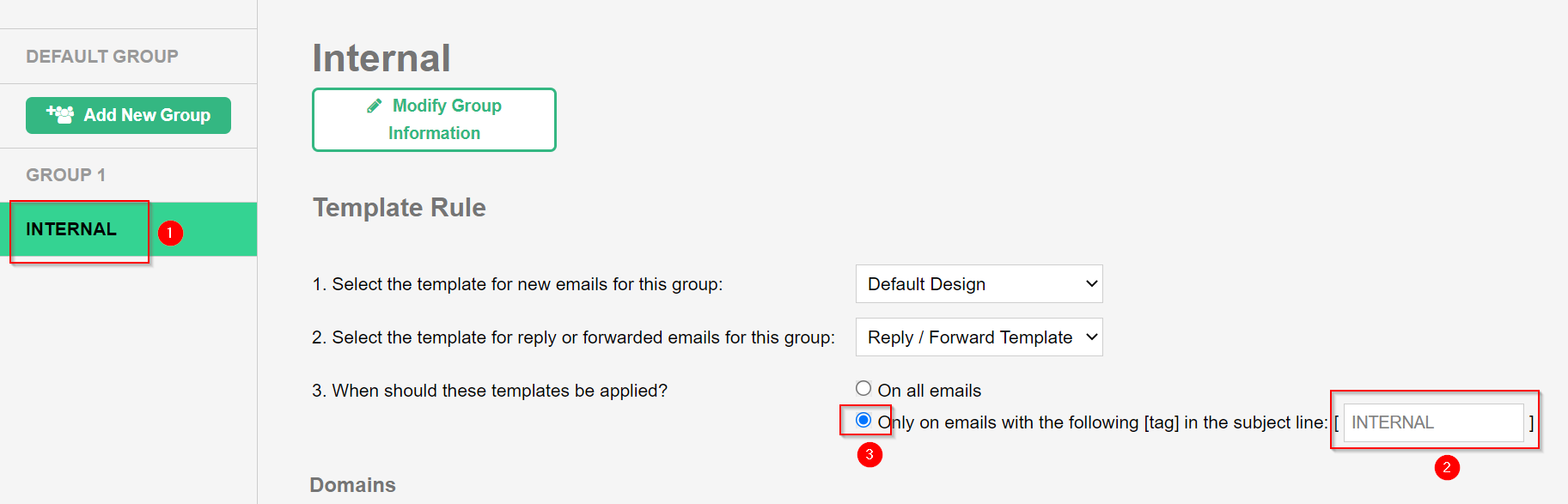Click the people-plus icon on Add New Group

pos(60,114)
